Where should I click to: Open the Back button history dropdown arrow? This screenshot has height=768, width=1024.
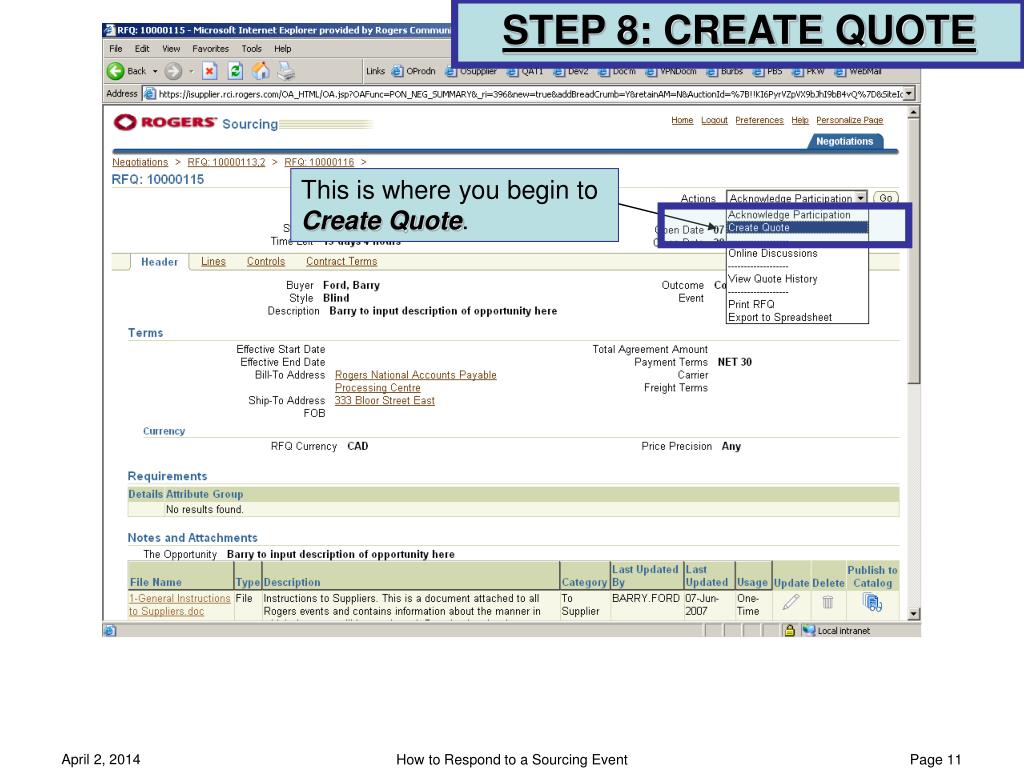click(155, 71)
